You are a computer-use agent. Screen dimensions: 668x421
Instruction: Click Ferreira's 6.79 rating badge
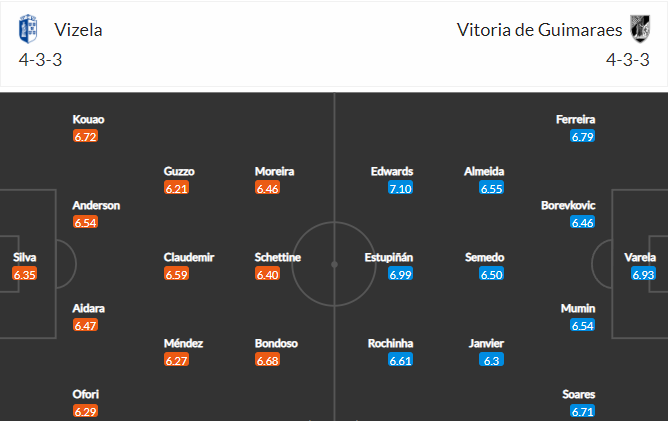click(582, 136)
